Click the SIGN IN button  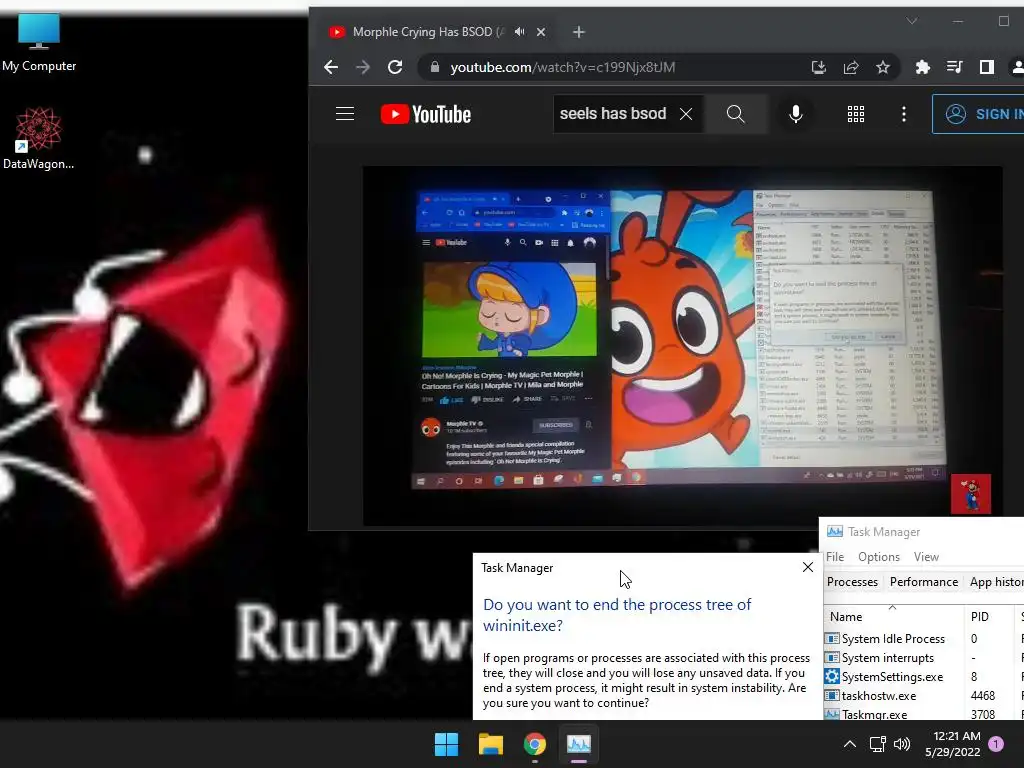(x=978, y=114)
